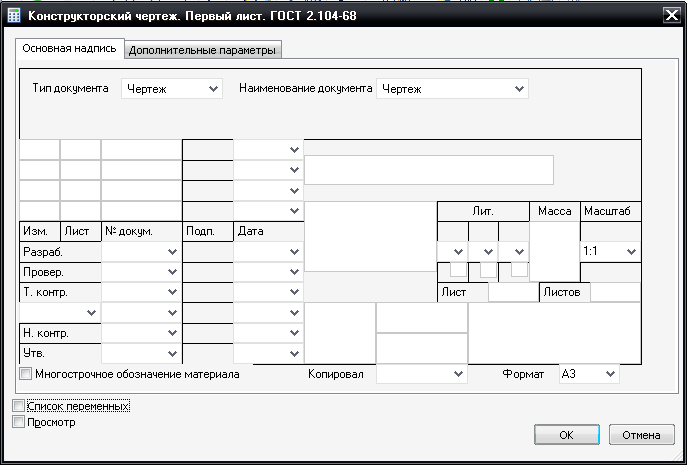Open the Разраб. name dropdown

(x=142, y=252)
